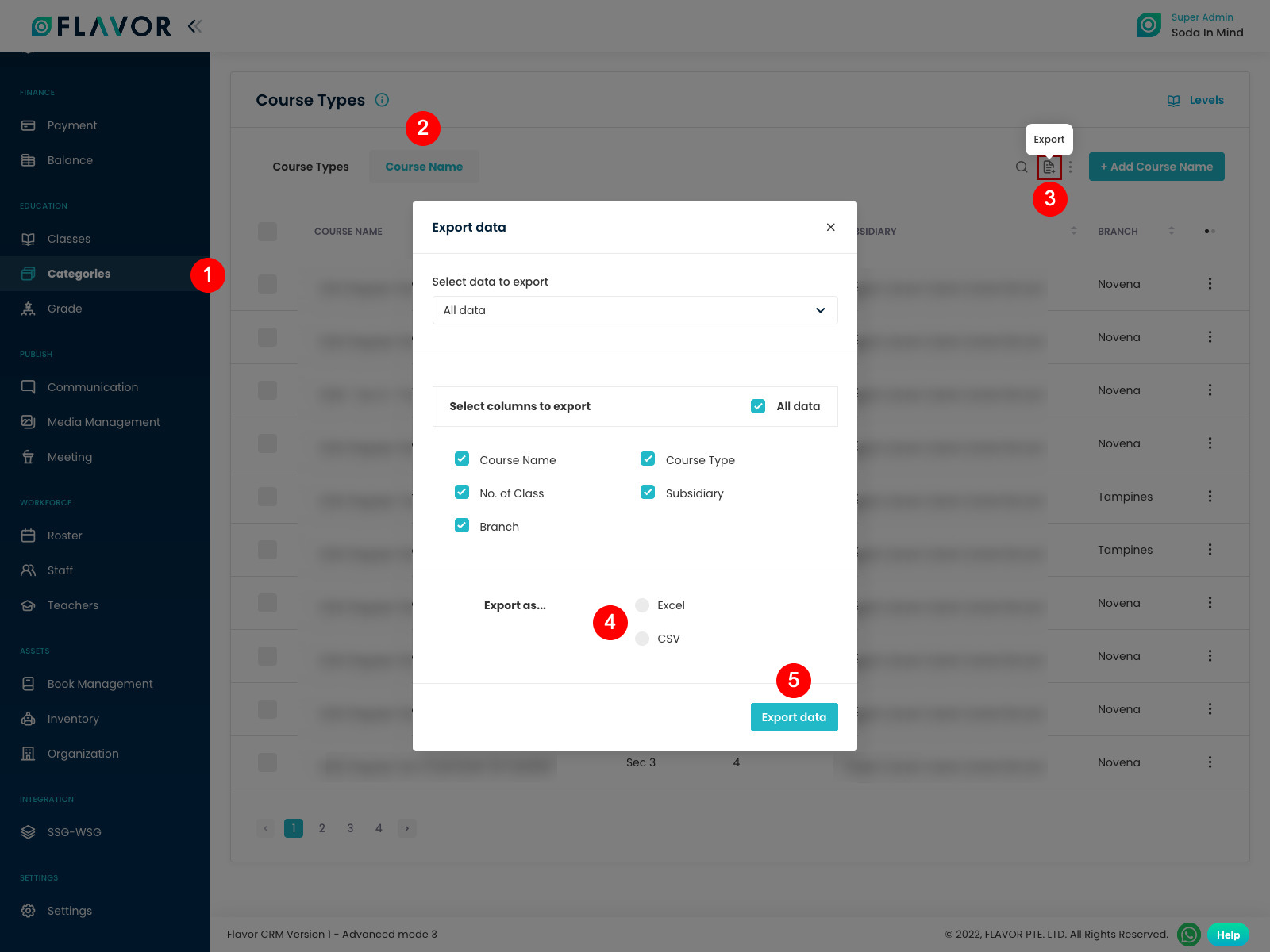
Task: Open Settings in the sidebar
Action: click(69, 911)
